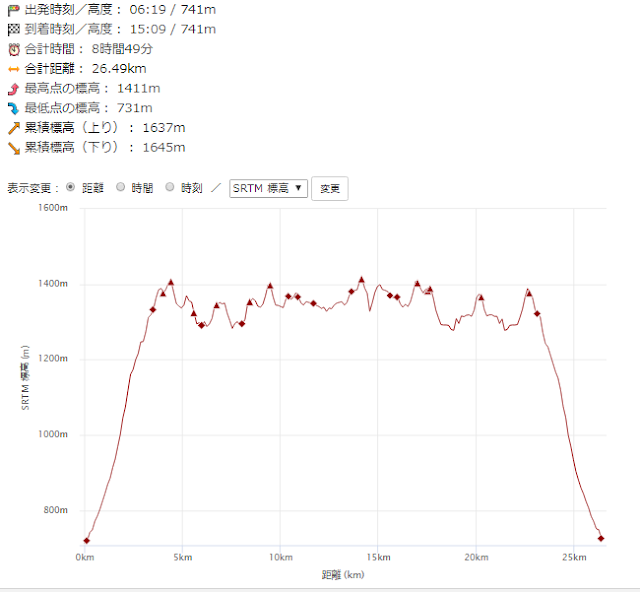Image resolution: width=640 pixels, height=592 pixels.
Task: Click the triangle marker just past 20km
Action: pos(481,298)
